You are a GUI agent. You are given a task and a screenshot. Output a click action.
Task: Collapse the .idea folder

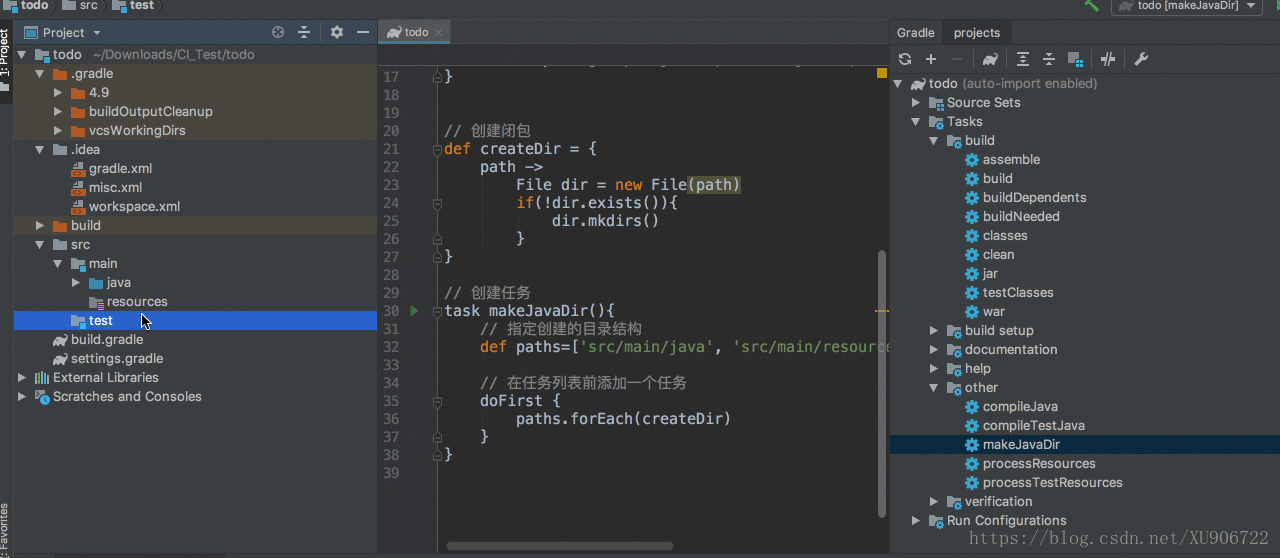click(40, 150)
